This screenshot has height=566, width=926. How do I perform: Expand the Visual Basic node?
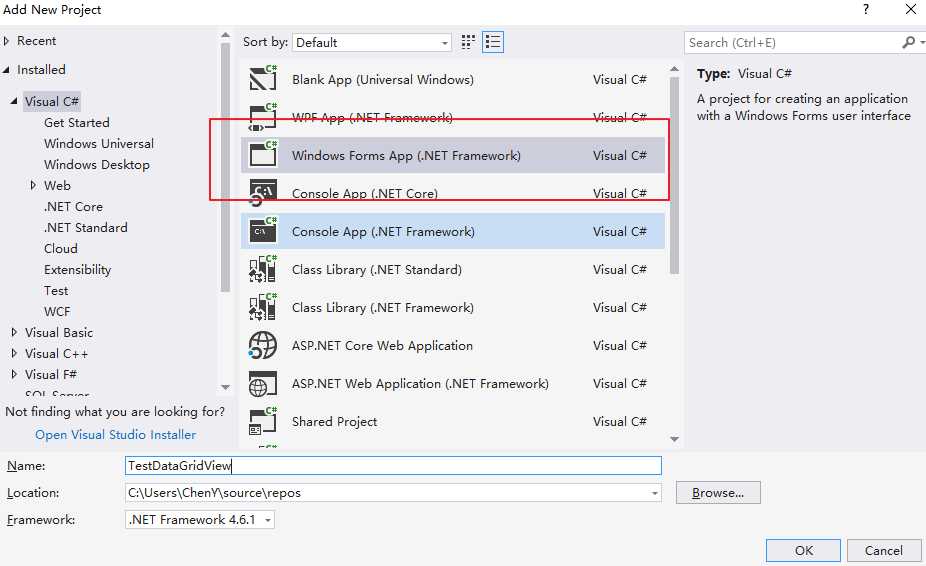(14, 333)
